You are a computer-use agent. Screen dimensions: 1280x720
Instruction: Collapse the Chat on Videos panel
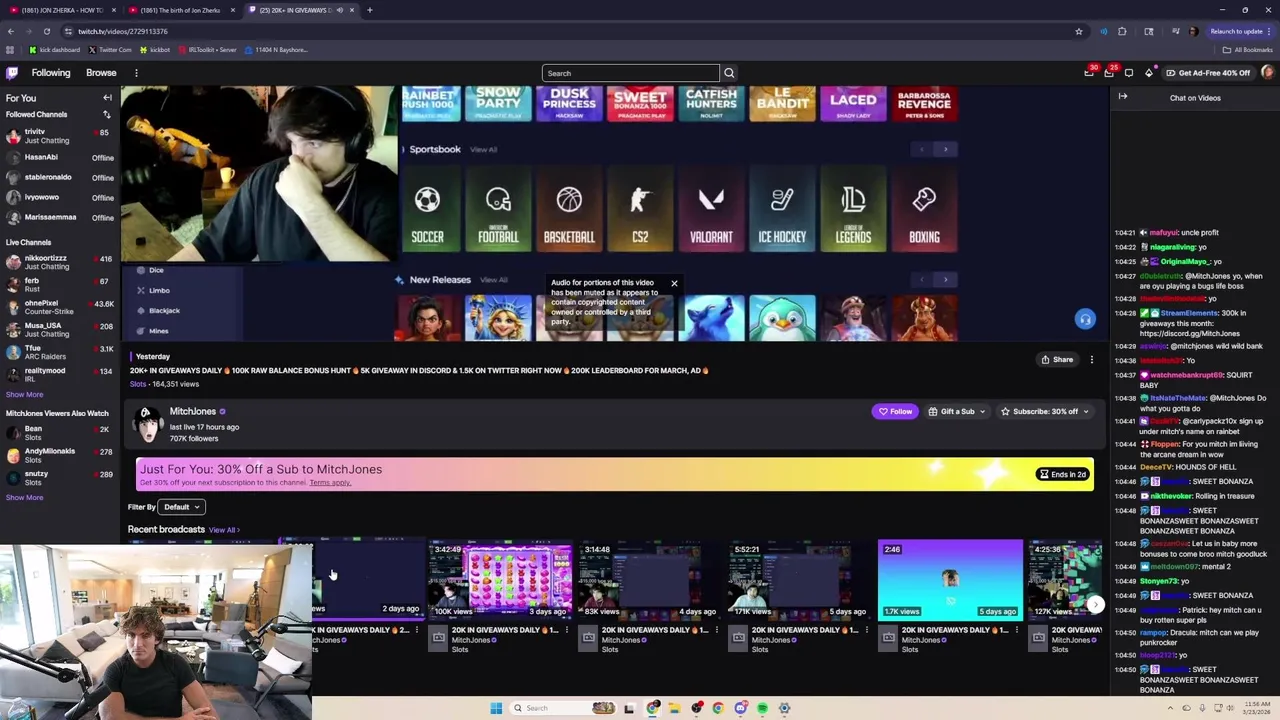tap(1123, 97)
